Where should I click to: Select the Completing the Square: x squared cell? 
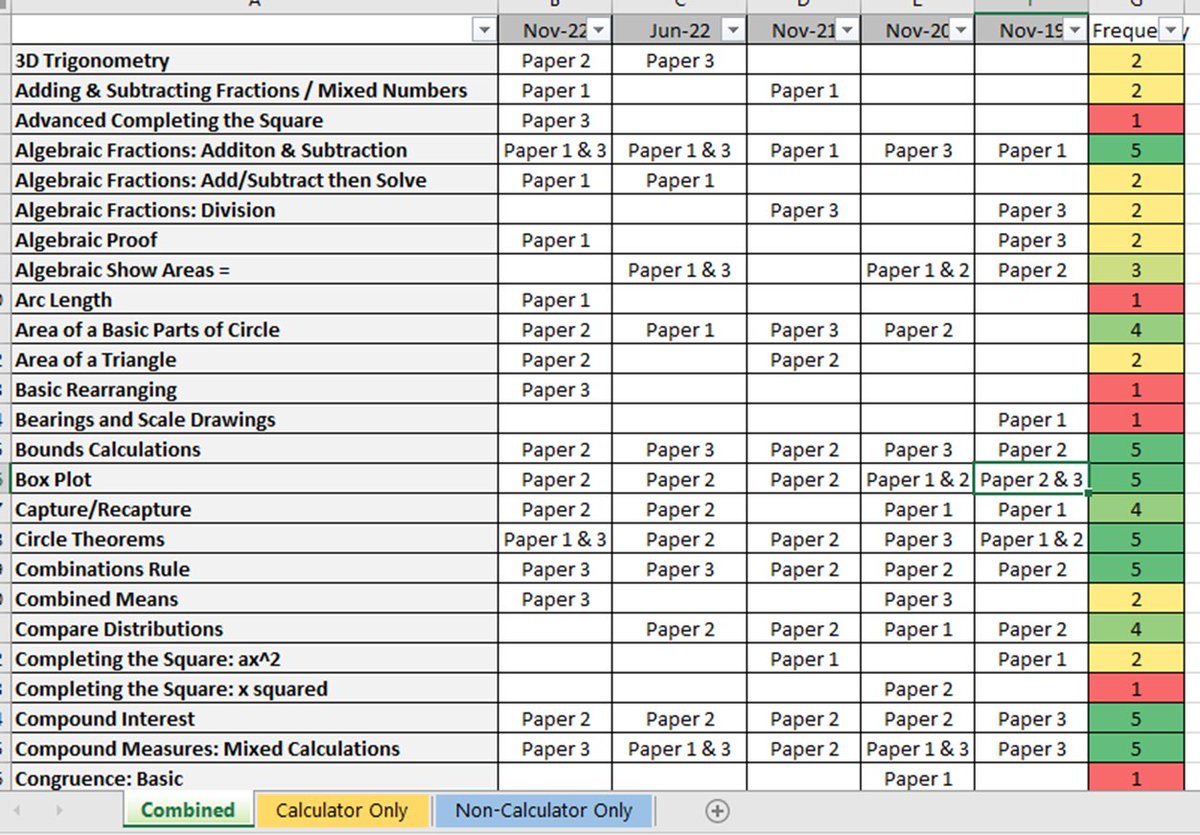pyautogui.click(x=255, y=690)
